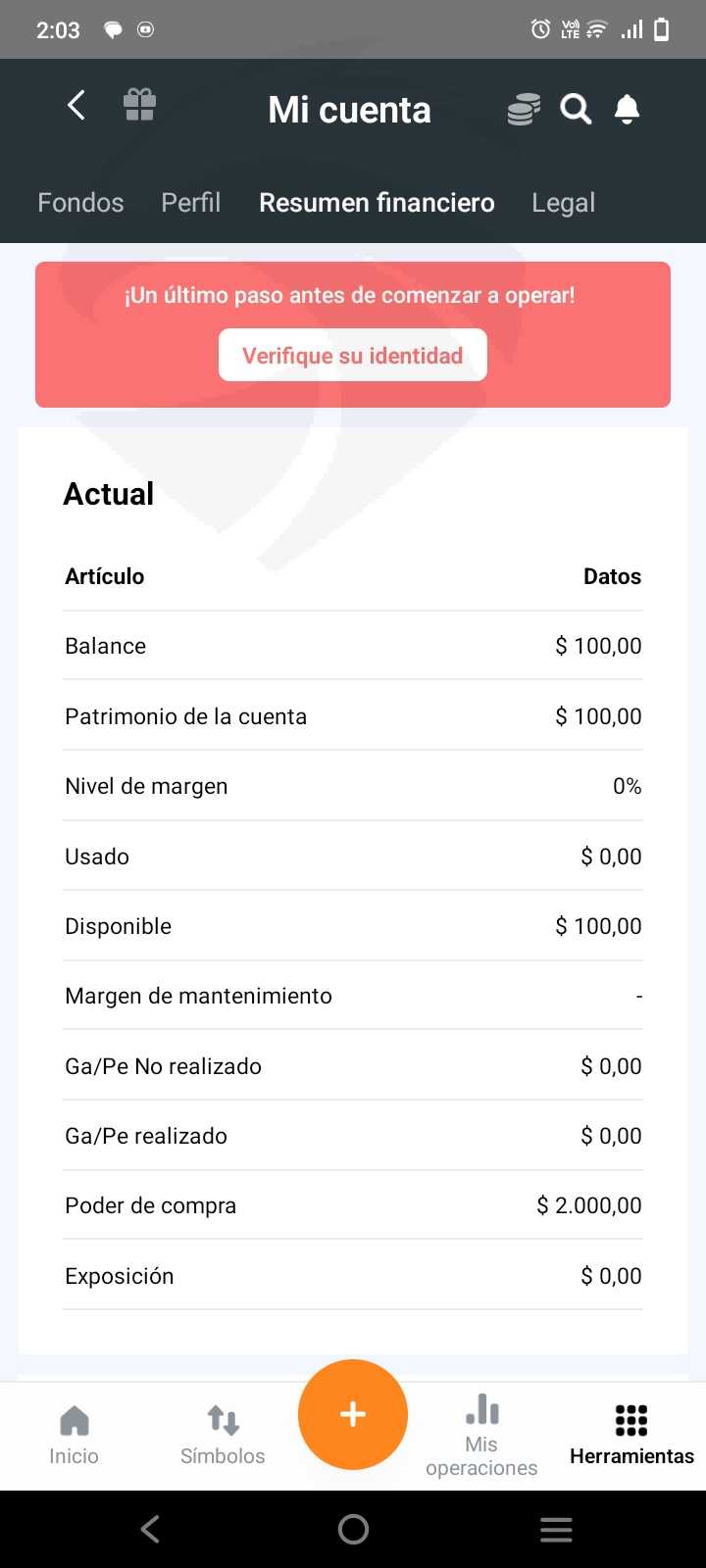
Task: Open notifications bell
Action: (x=627, y=109)
